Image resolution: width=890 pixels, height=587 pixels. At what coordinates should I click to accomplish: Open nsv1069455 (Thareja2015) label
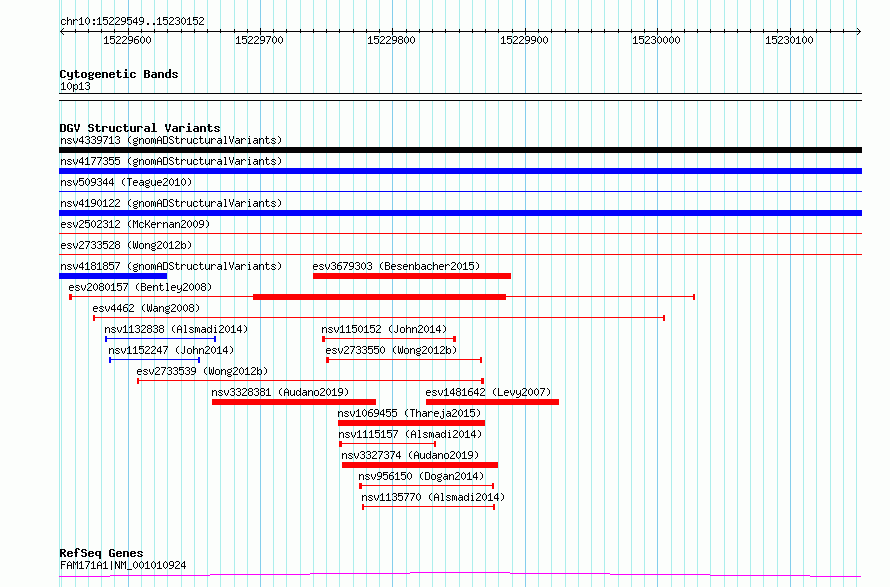click(x=409, y=413)
